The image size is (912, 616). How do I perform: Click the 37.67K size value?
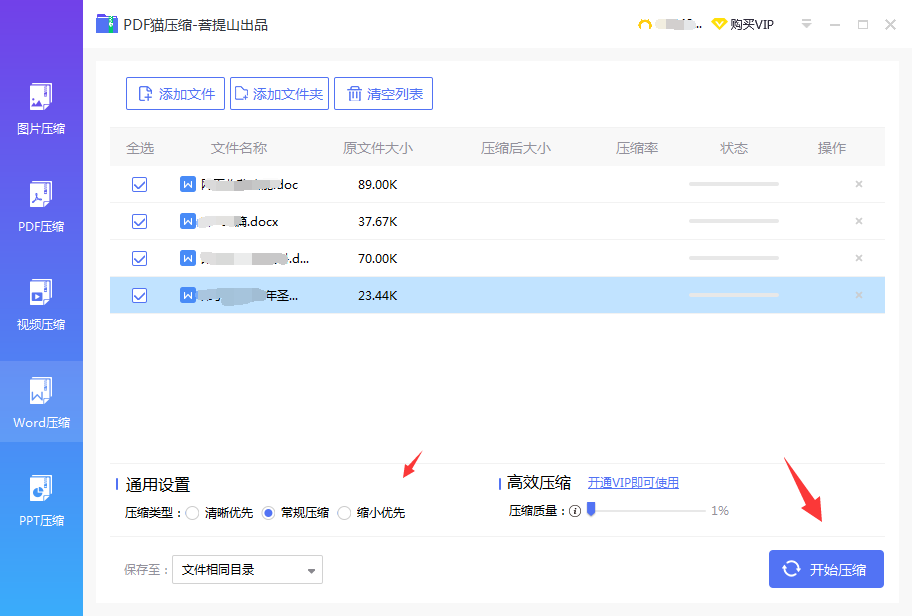point(377,222)
